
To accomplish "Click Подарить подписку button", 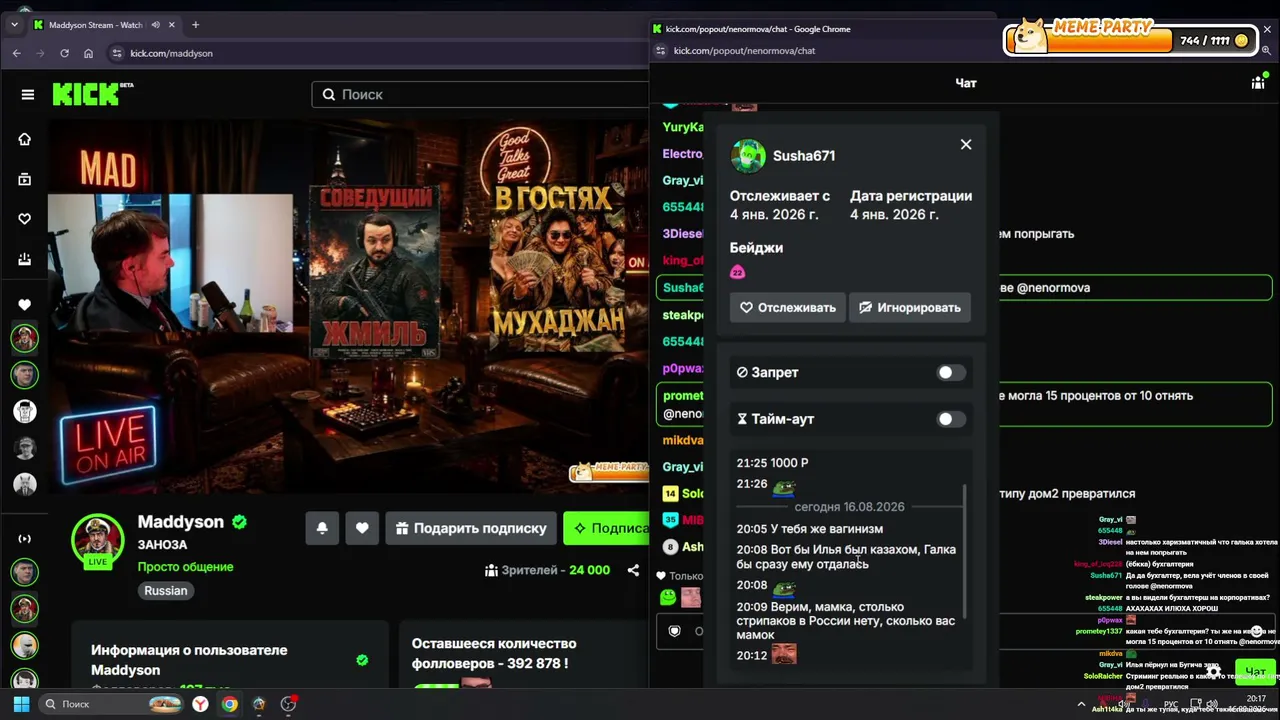I will [x=471, y=528].
